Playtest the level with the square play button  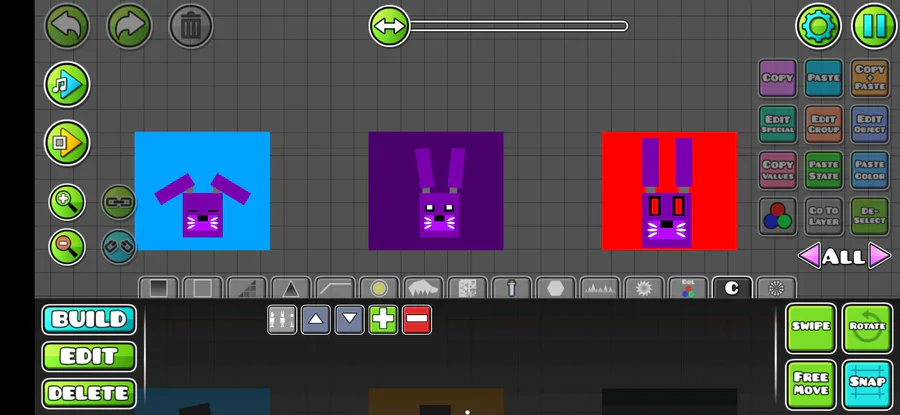click(67, 142)
